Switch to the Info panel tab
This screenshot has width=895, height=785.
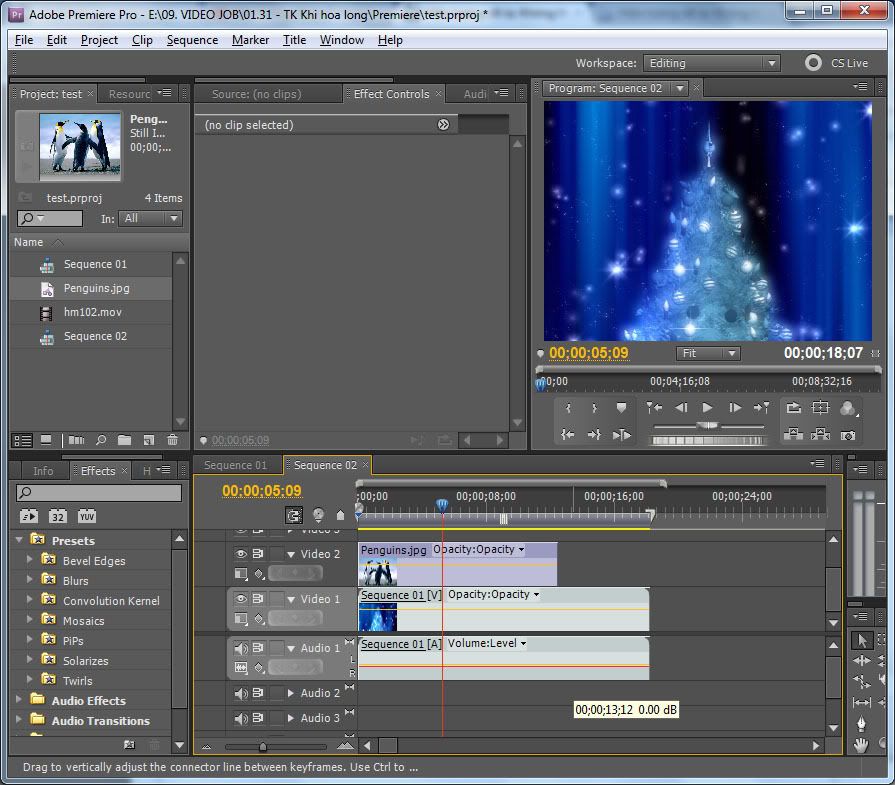click(x=43, y=471)
